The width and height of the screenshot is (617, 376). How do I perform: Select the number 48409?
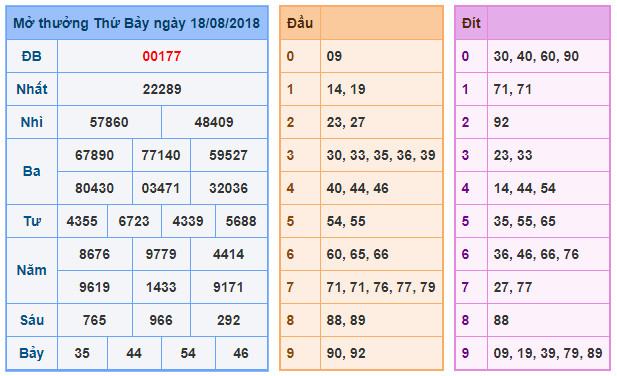click(x=214, y=122)
